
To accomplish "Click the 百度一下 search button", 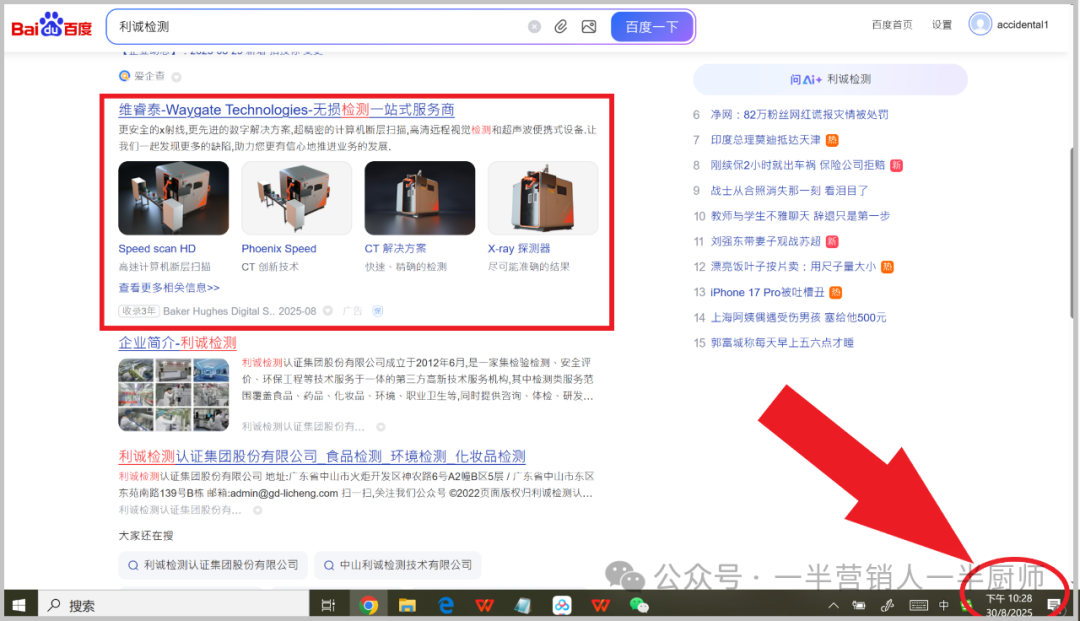I will 652,27.
